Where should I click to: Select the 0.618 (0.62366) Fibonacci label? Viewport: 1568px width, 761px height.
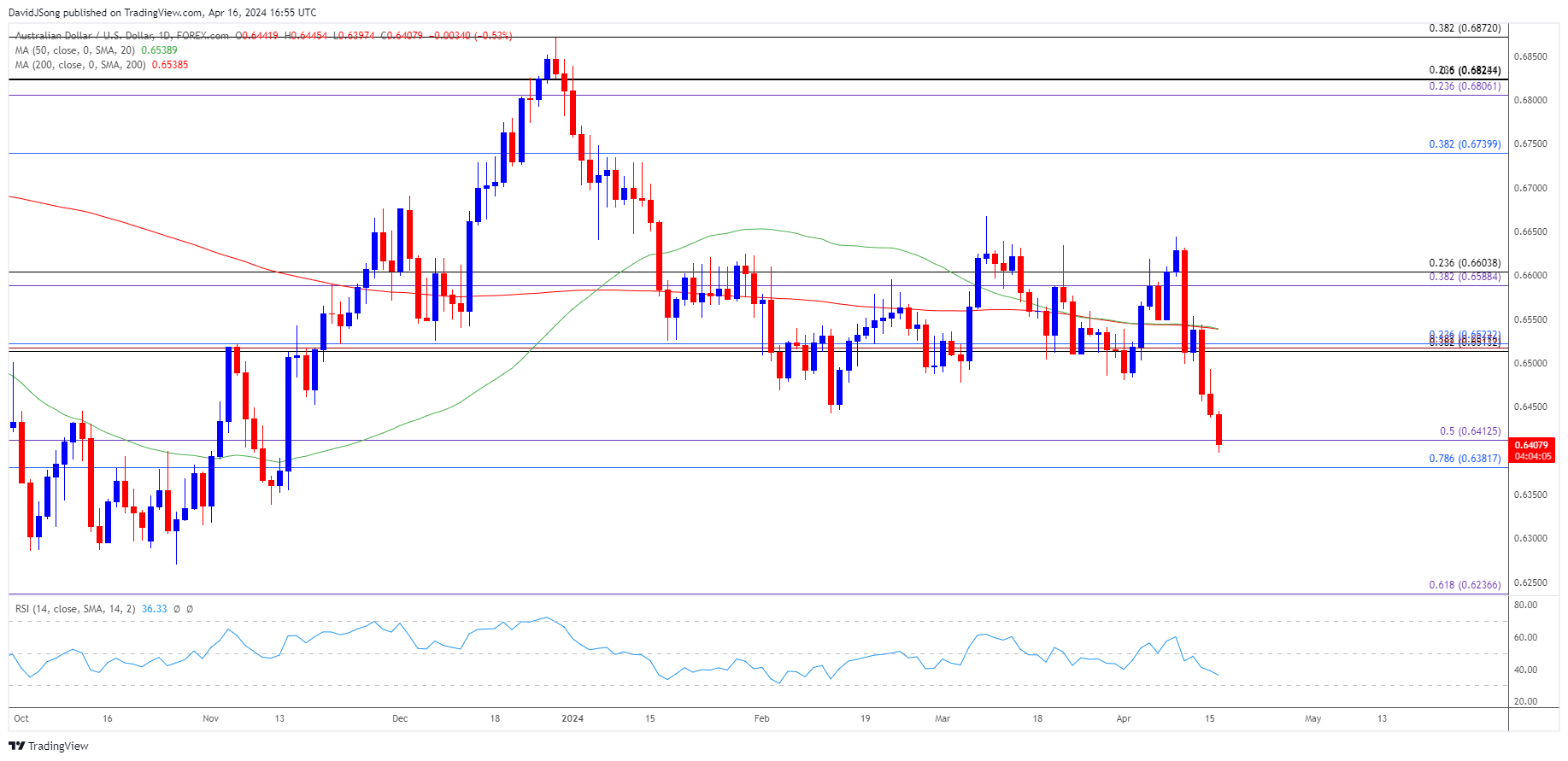click(1465, 585)
